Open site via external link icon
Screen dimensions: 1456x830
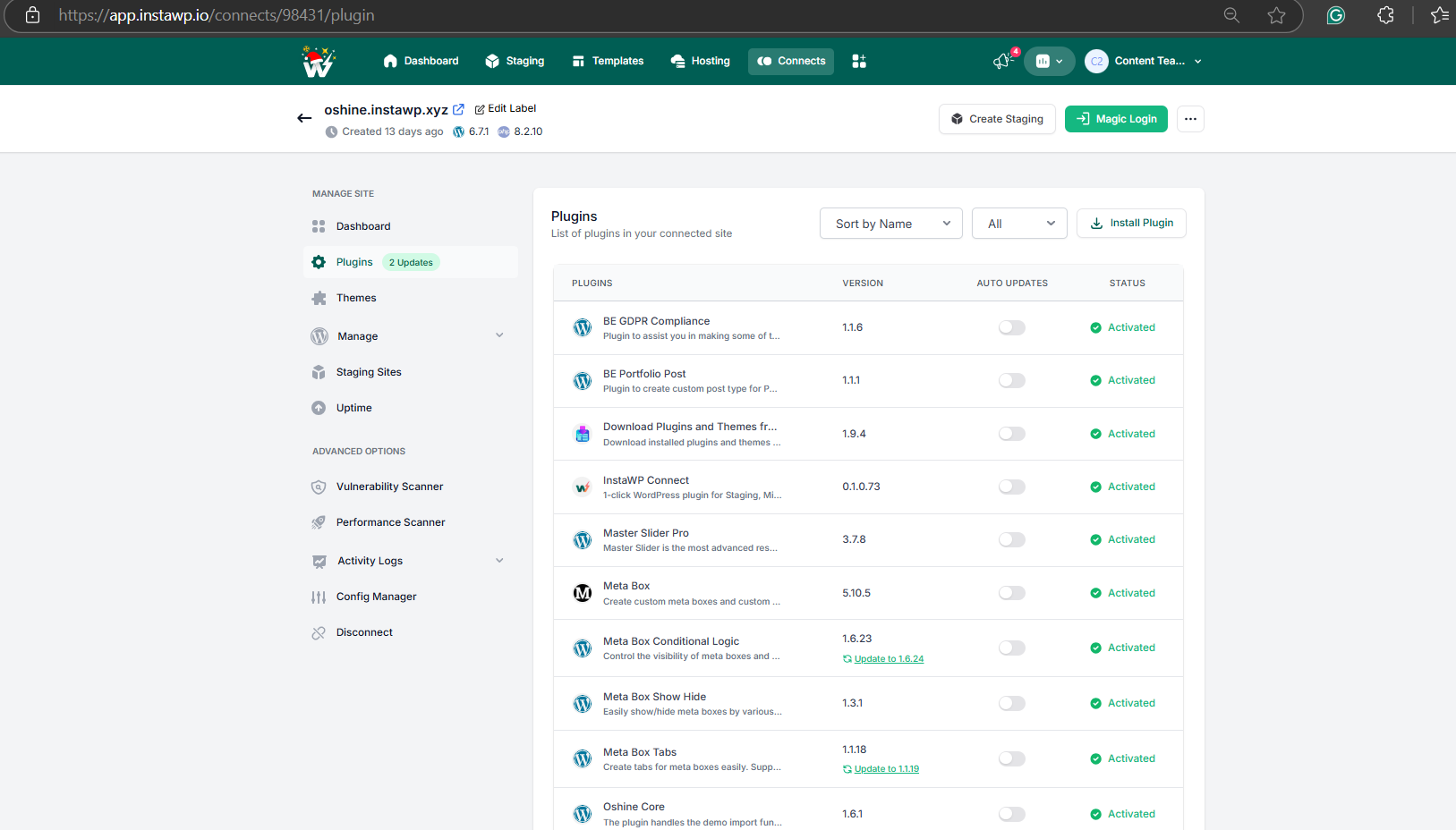point(458,109)
